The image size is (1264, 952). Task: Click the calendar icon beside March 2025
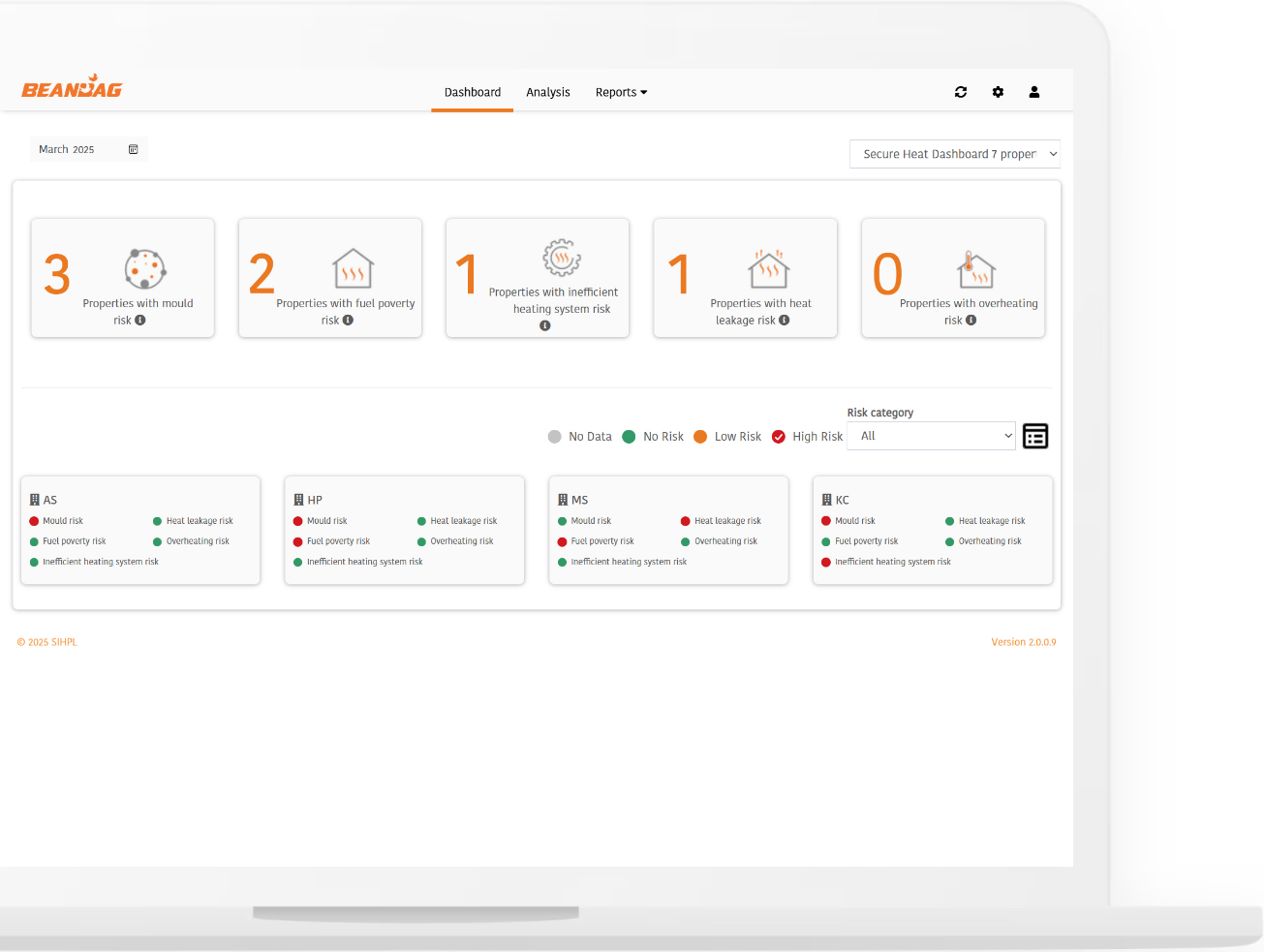point(134,149)
